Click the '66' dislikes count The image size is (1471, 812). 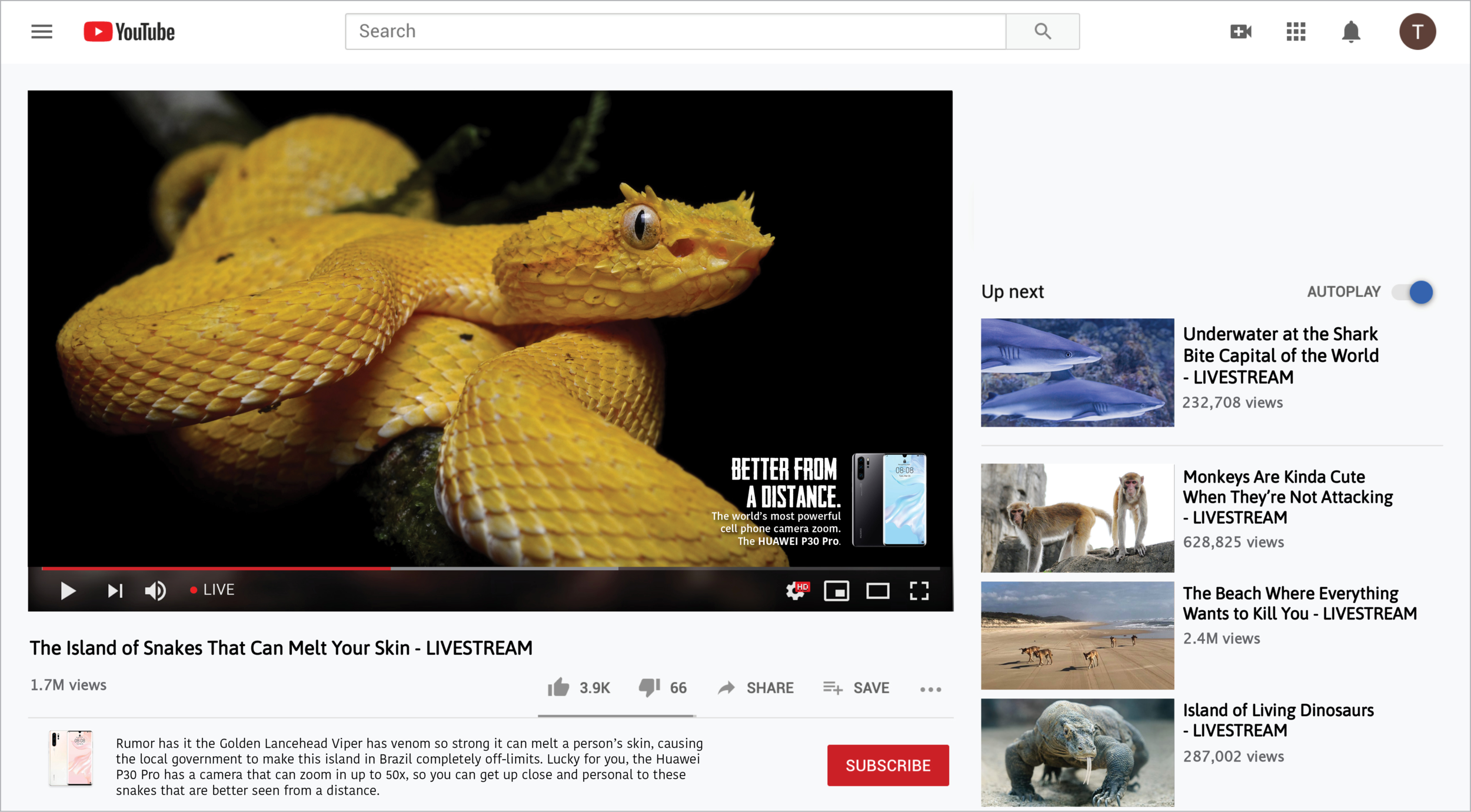tap(678, 688)
